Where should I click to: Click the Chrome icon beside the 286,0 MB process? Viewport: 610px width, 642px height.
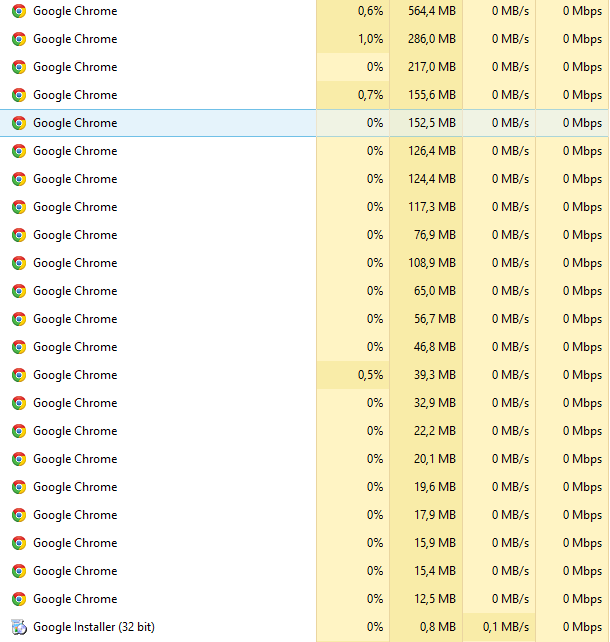coord(19,39)
